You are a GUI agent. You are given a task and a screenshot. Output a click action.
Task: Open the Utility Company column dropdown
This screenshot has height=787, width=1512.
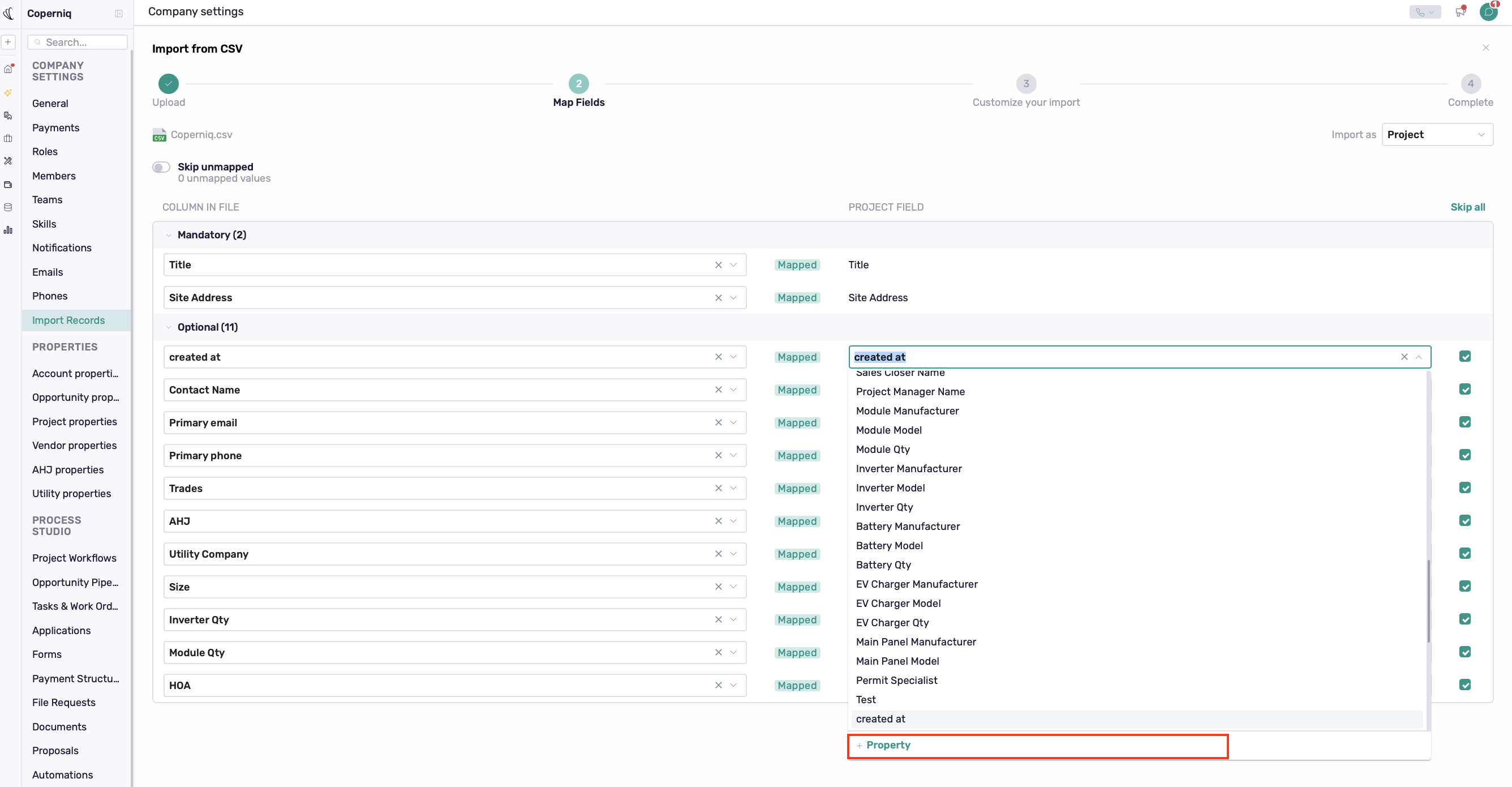click(x=733, y=554)
